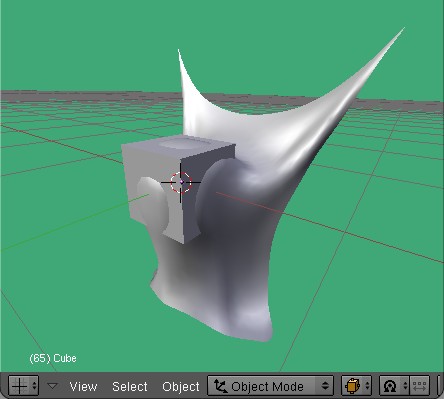Open the Object menu

pos(181,386)
